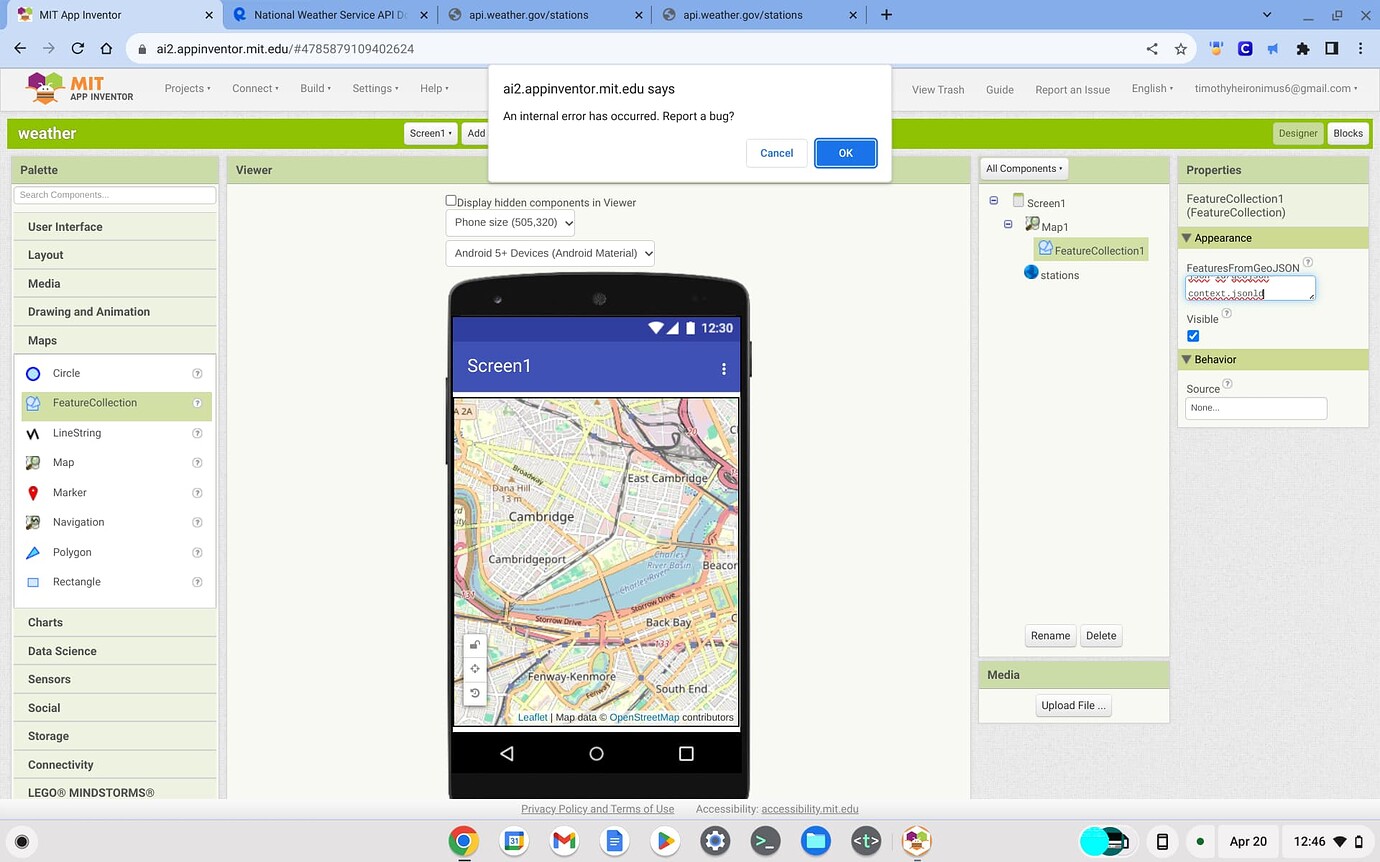
Task: Collapse the Screen1 tree node
Action: (x=993, y=201)
